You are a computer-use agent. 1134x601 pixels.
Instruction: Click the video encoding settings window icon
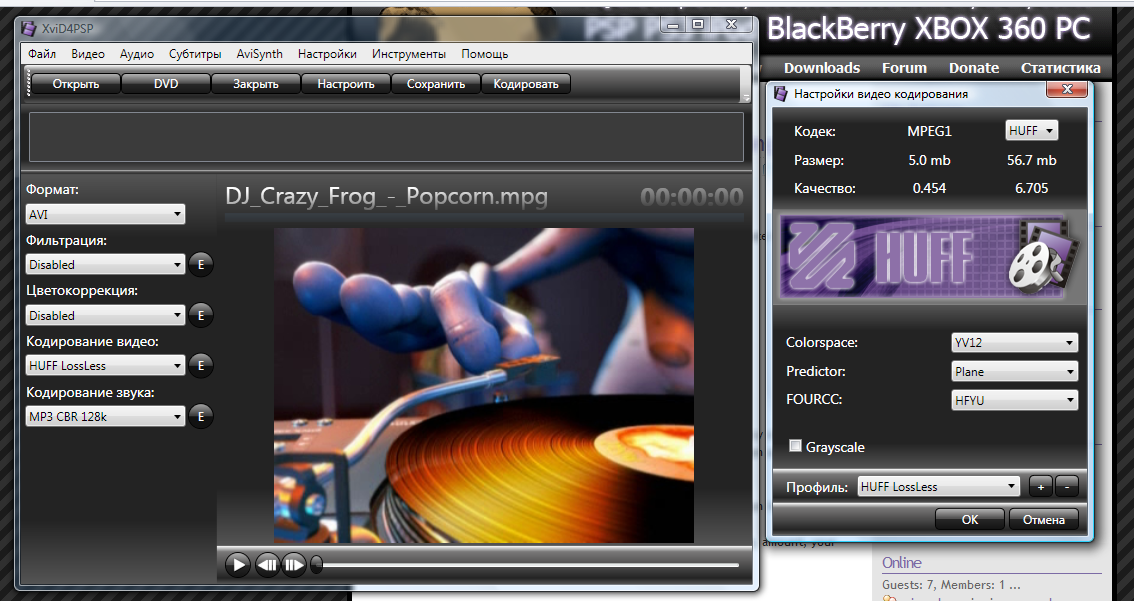pos(780,94)
